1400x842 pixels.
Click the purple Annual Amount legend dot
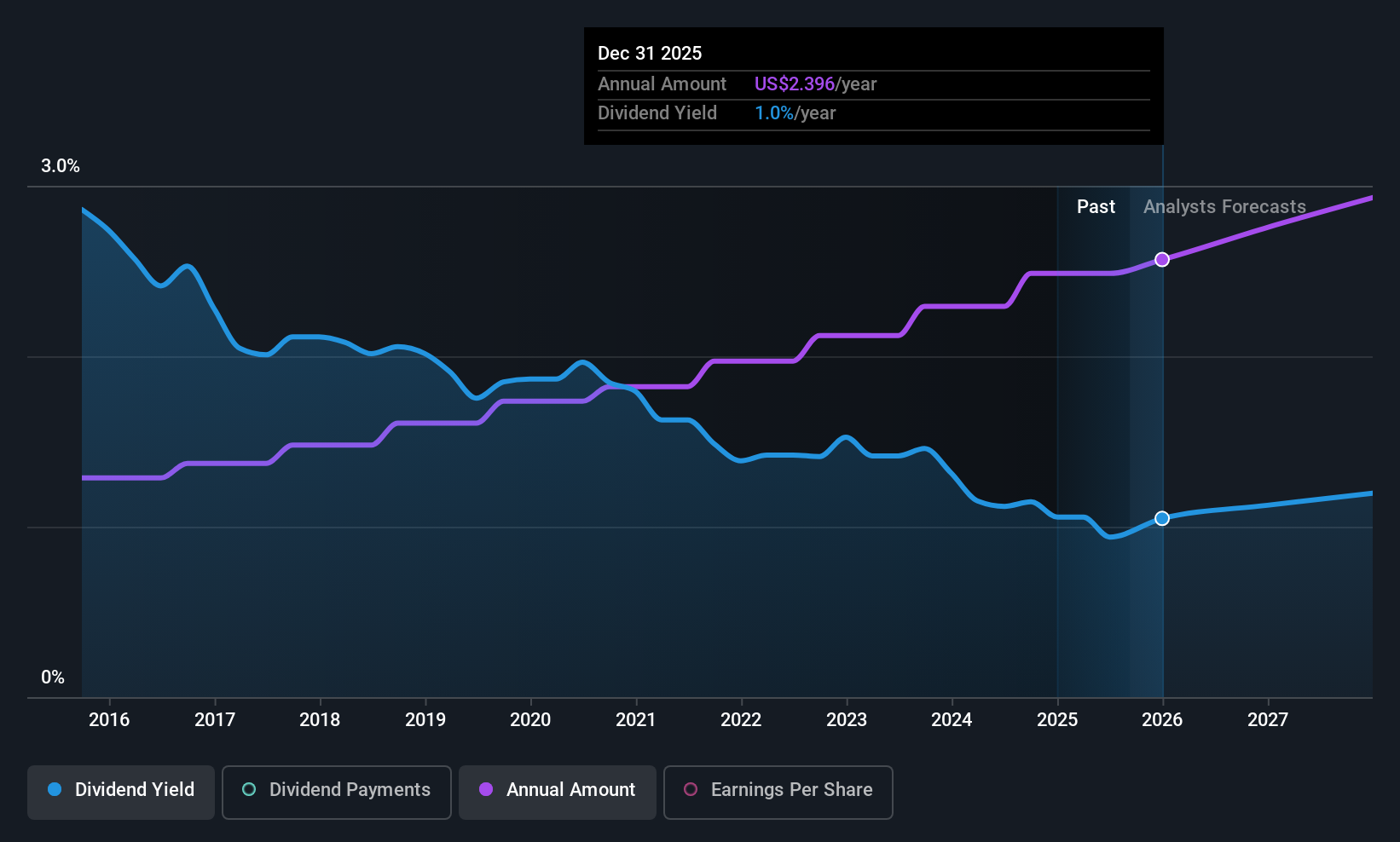point(486,789)
